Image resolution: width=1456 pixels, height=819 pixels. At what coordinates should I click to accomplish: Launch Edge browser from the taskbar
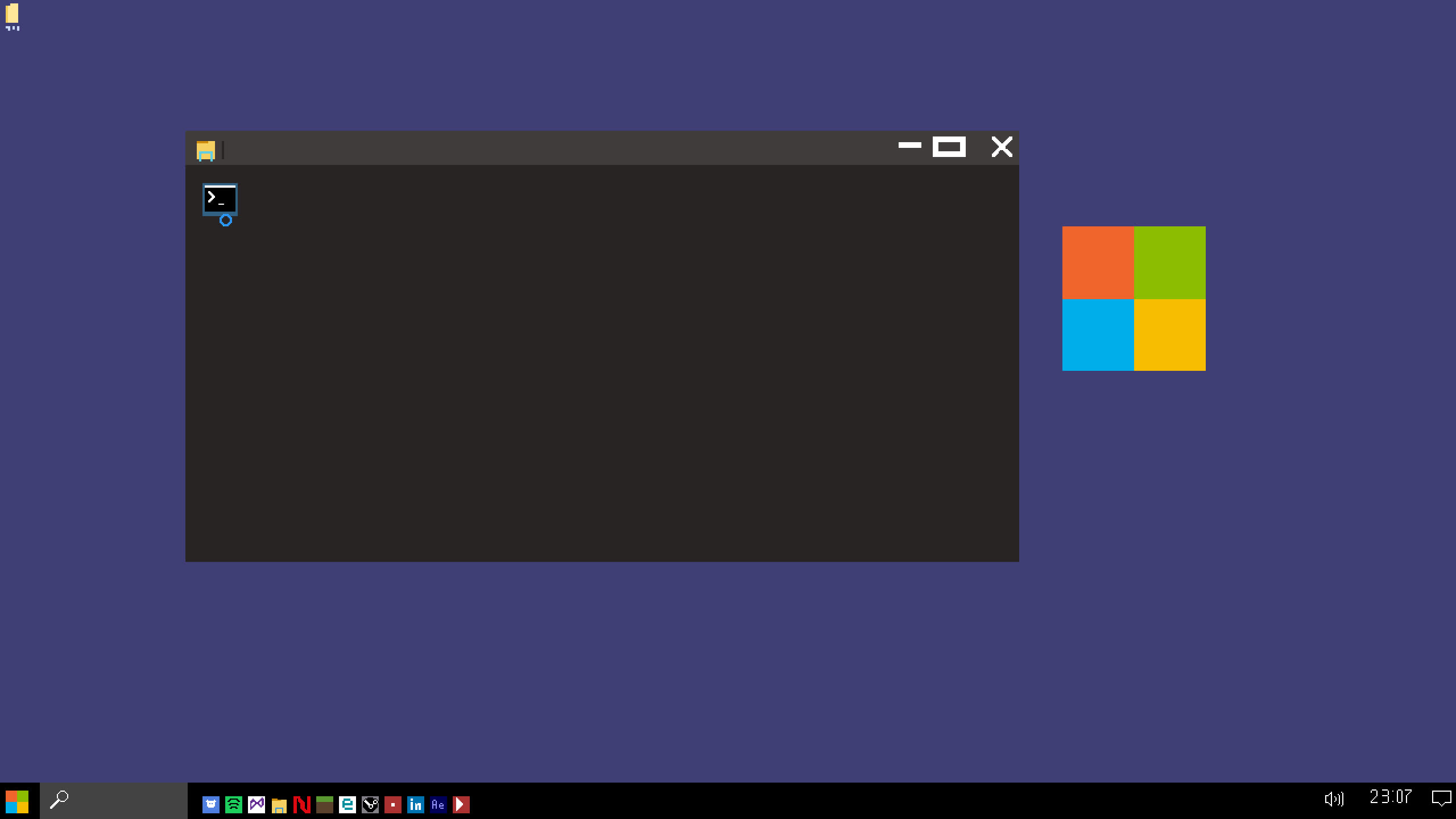(x=348, y=804)
